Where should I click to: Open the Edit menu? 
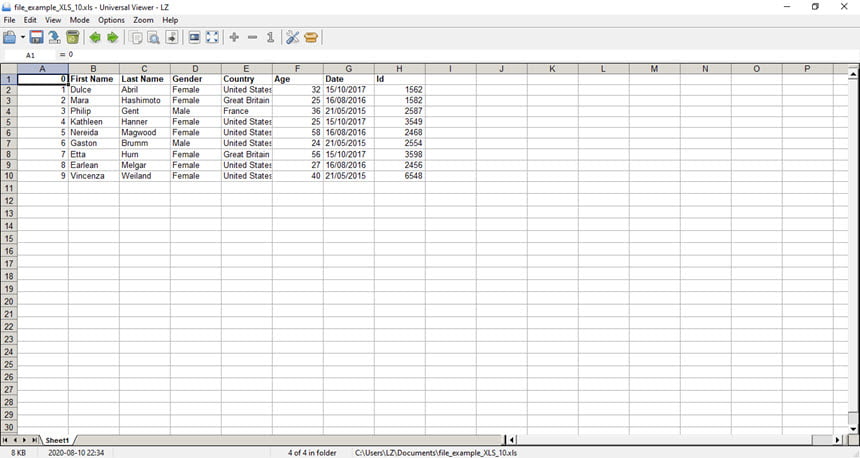(30, 20)
